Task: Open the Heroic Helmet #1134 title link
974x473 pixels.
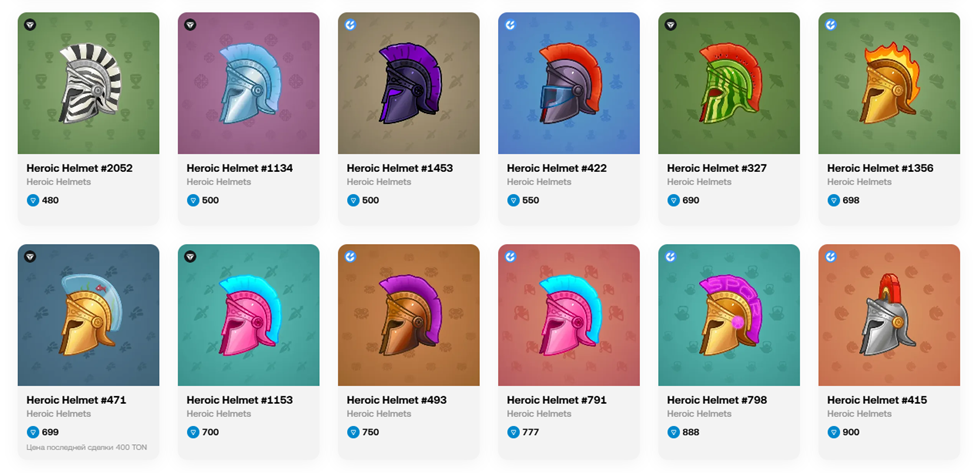Action: (239, 168)
